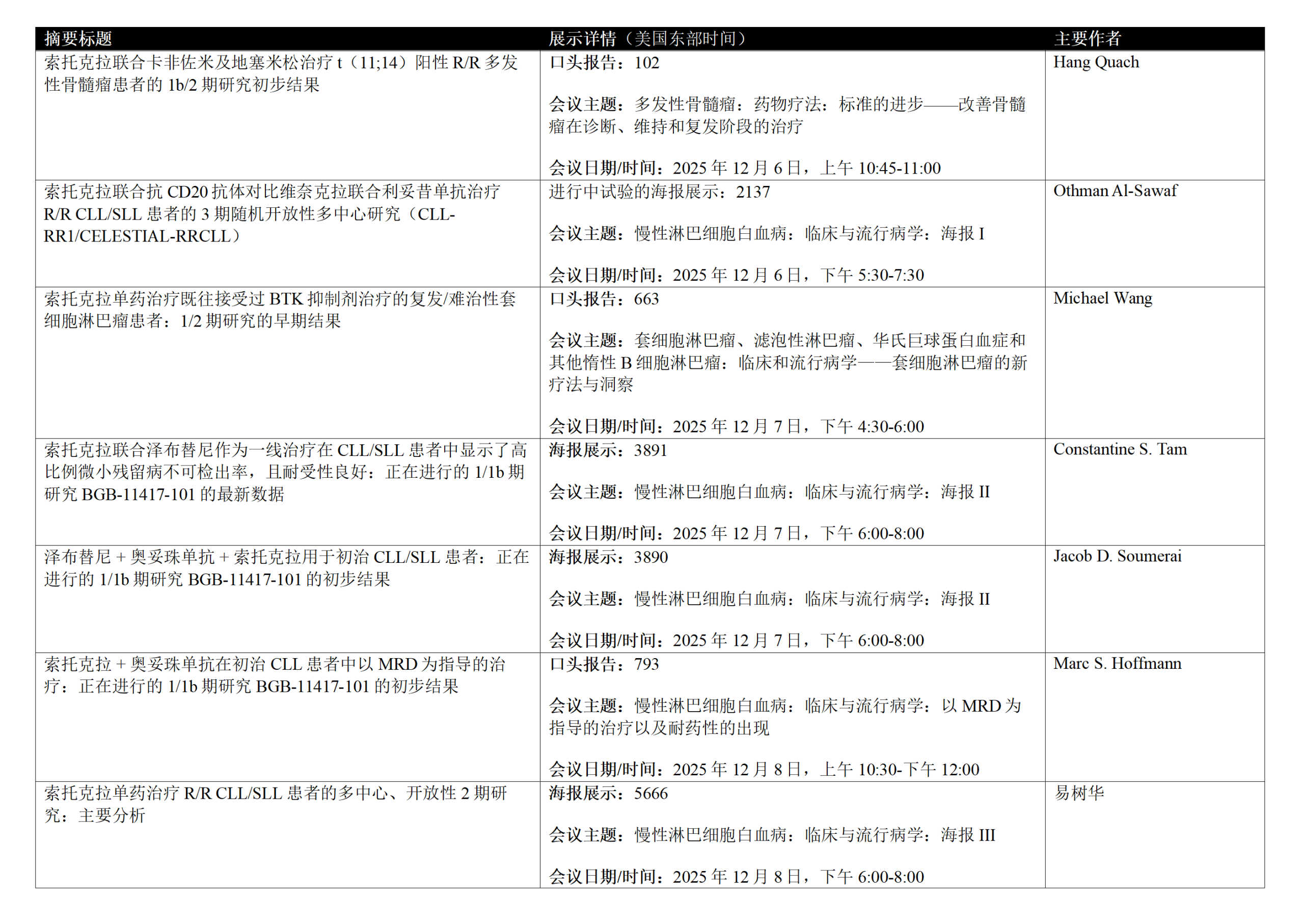Click the text 口头报告：793
The height and width of the screenshot is (924, 1304).
604,664
